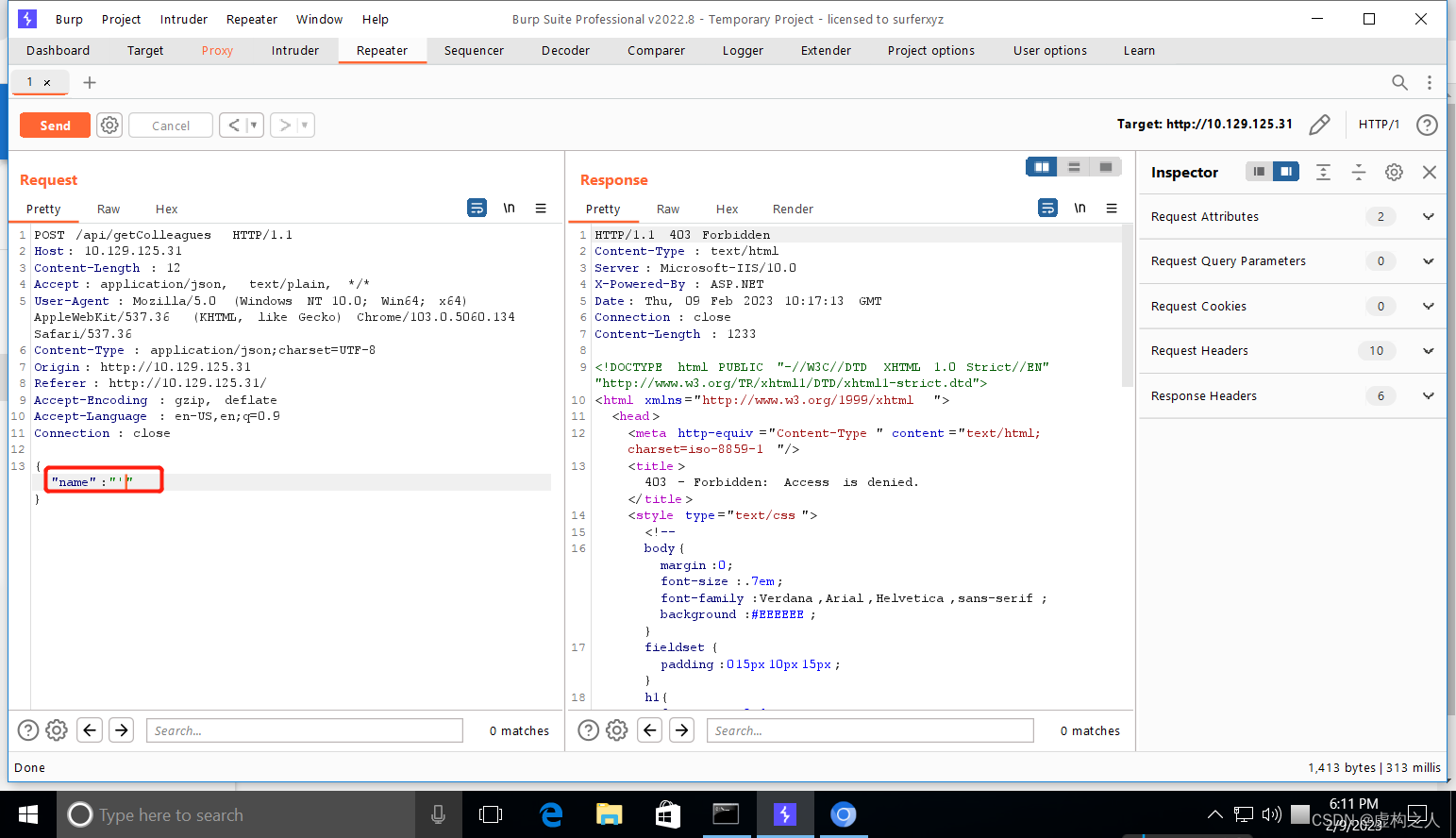Focus the request search field
The height and width of the screenshot is (838, 1456).
coord(305,730)
